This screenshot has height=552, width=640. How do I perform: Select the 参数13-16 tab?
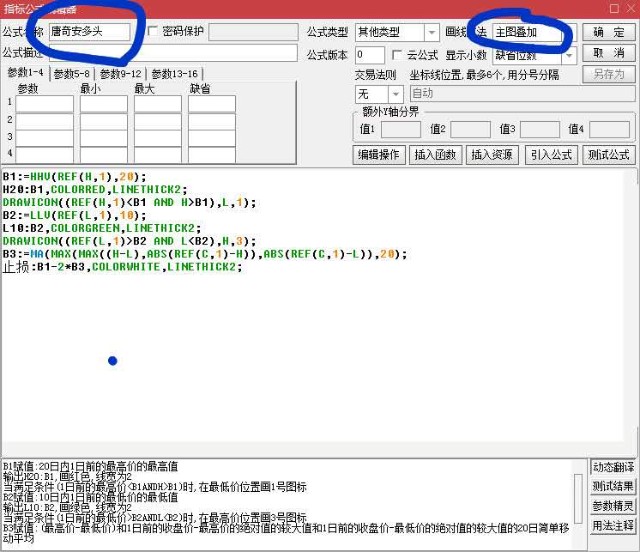174,74
